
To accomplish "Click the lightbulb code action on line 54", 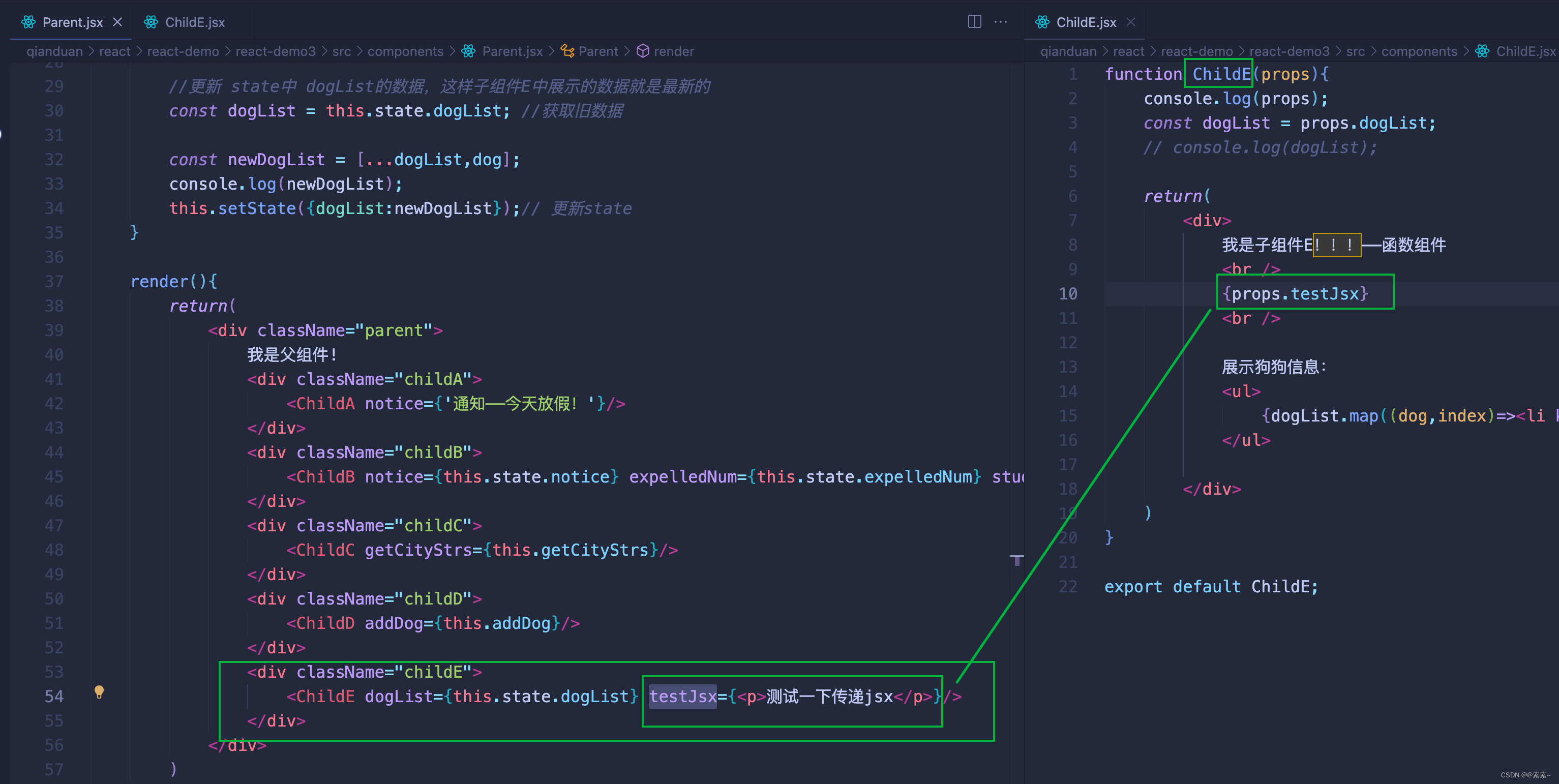I will click(x=99, y=692).
